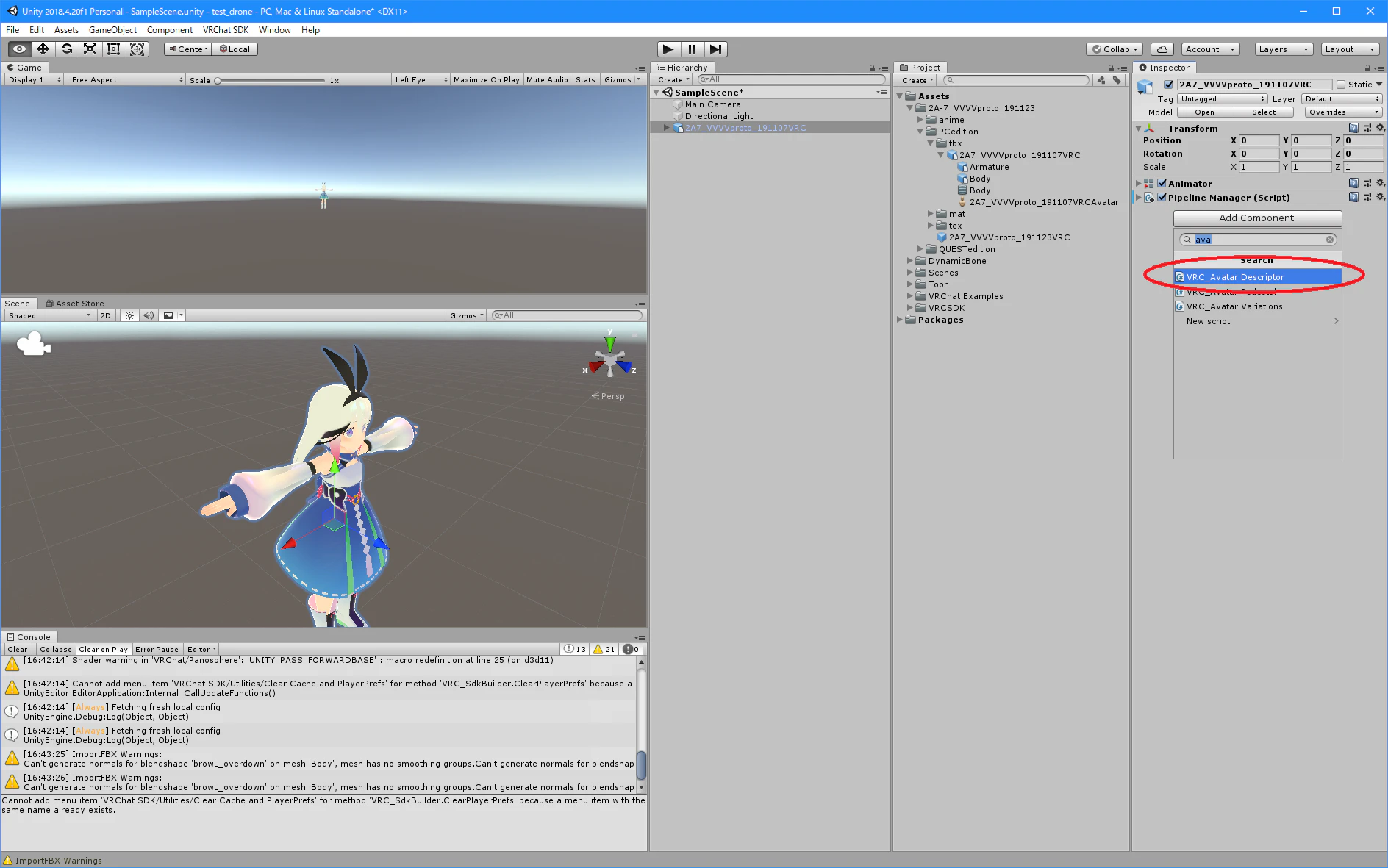
Task: Select the Rotate tool
Action: pyautogui.click(x=67, y=49)
